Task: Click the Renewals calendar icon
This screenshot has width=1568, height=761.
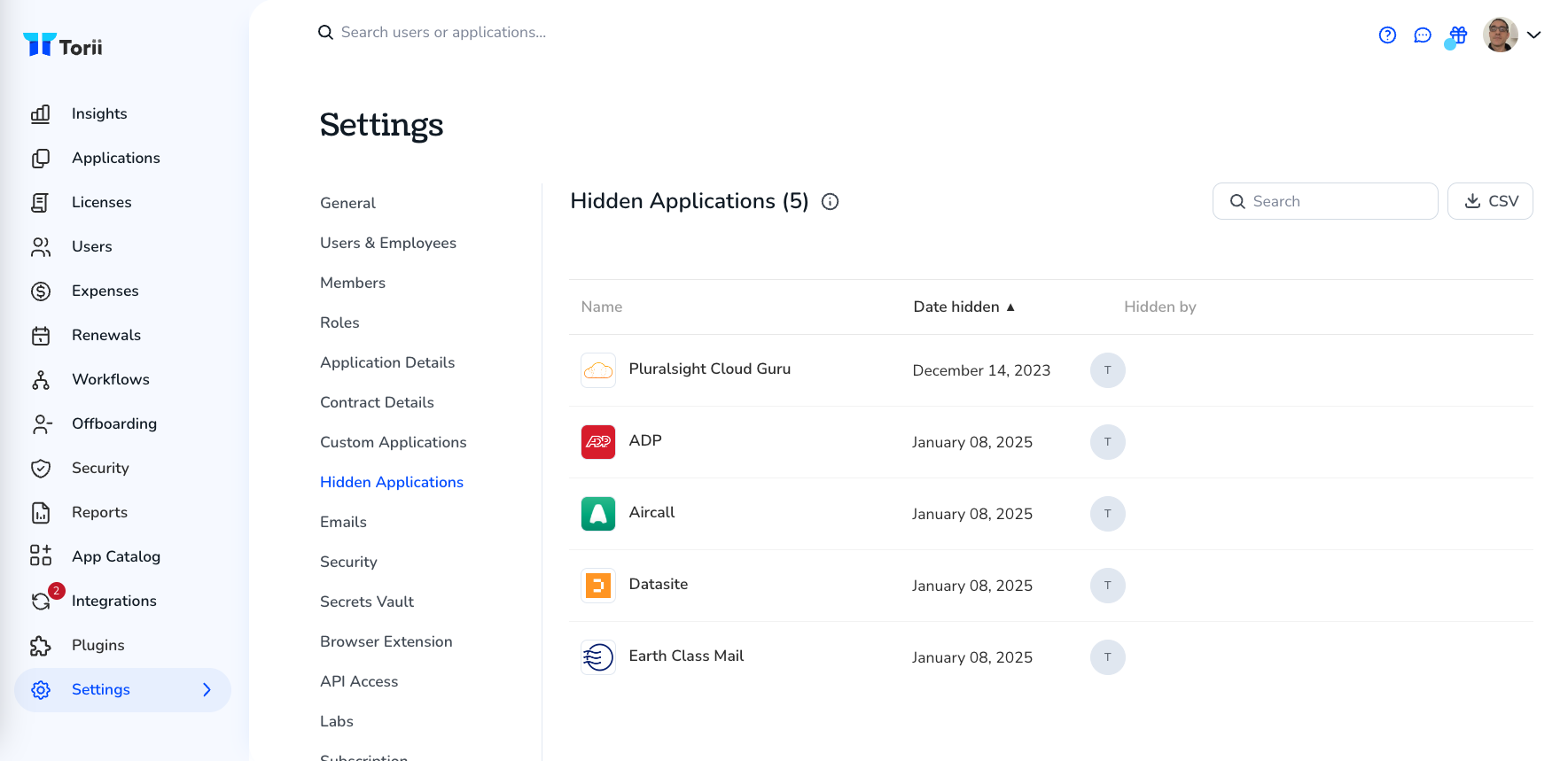Action: coord(41,335)
